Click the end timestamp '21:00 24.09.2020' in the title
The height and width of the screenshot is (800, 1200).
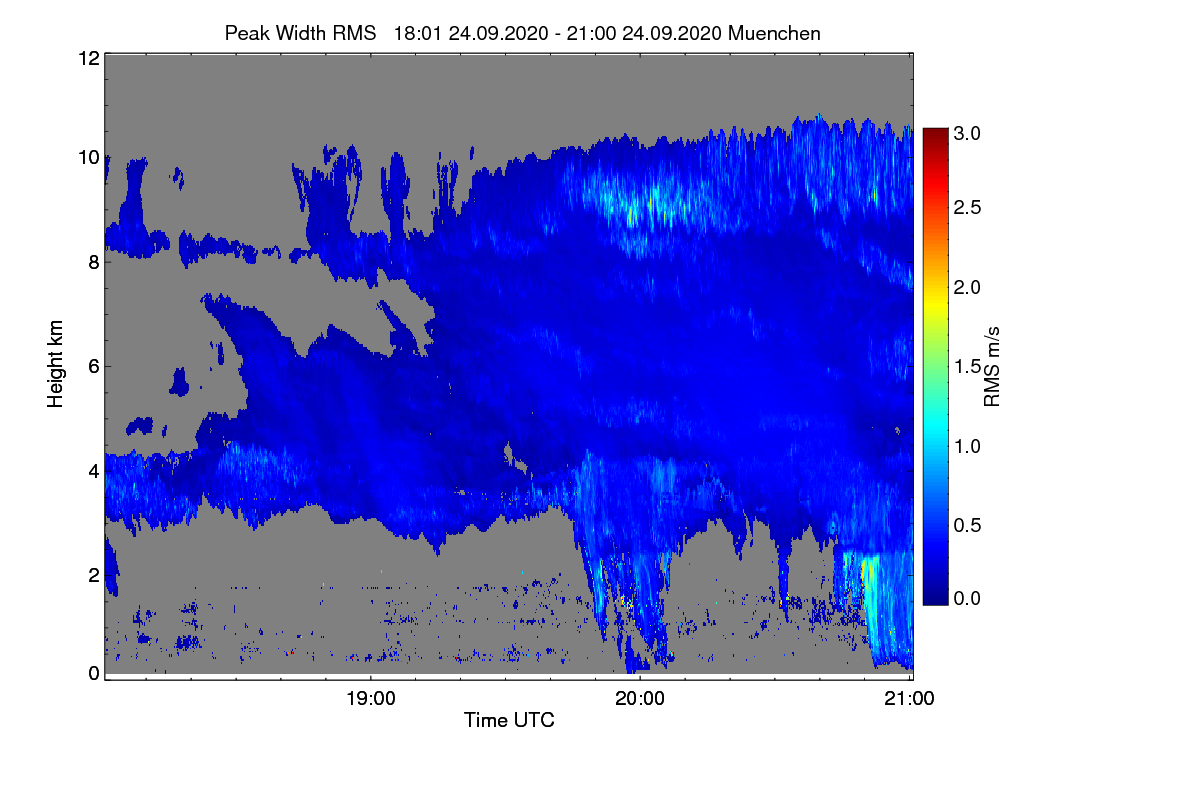(646, 33)
